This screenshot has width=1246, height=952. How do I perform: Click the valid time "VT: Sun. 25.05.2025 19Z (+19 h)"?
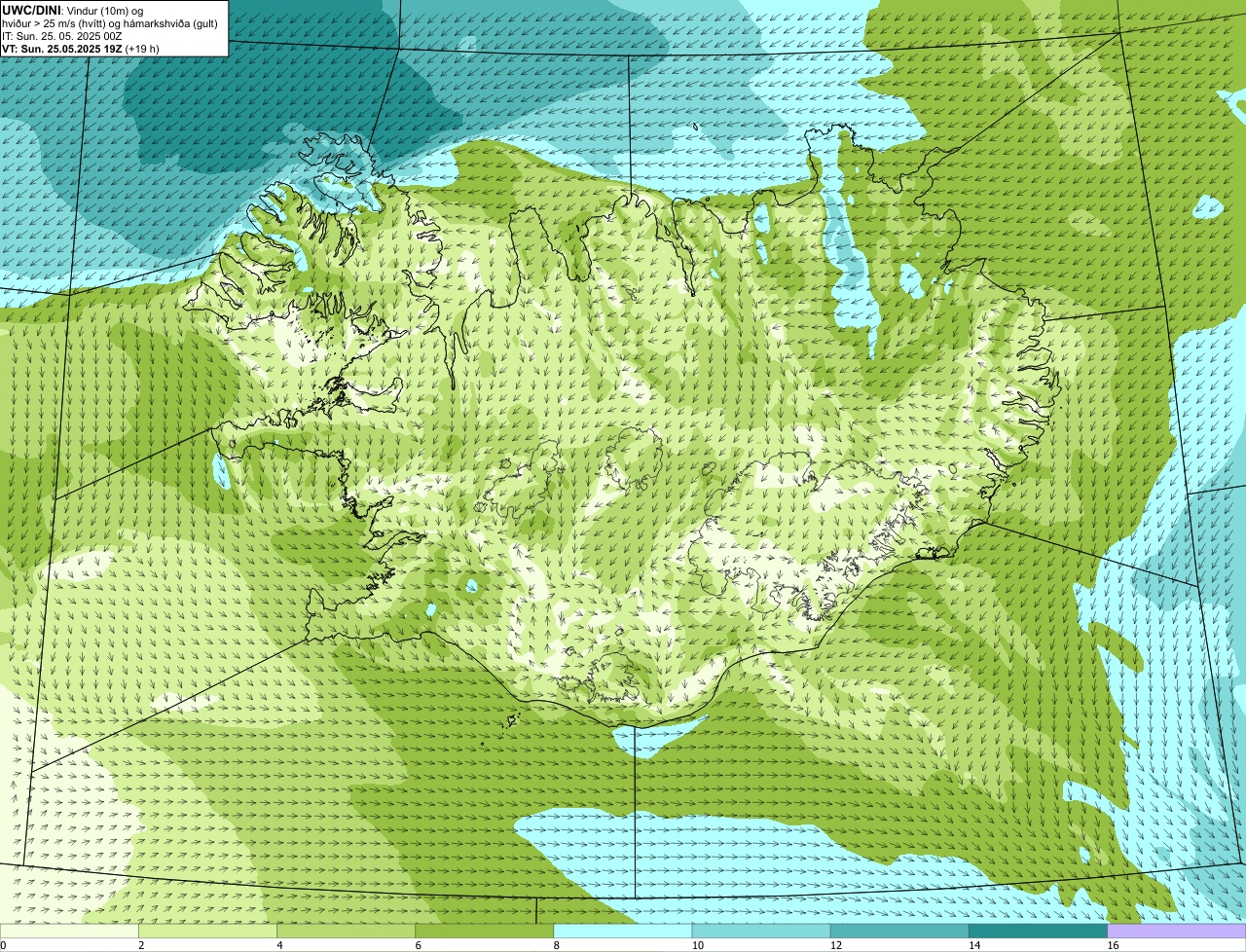81,49
